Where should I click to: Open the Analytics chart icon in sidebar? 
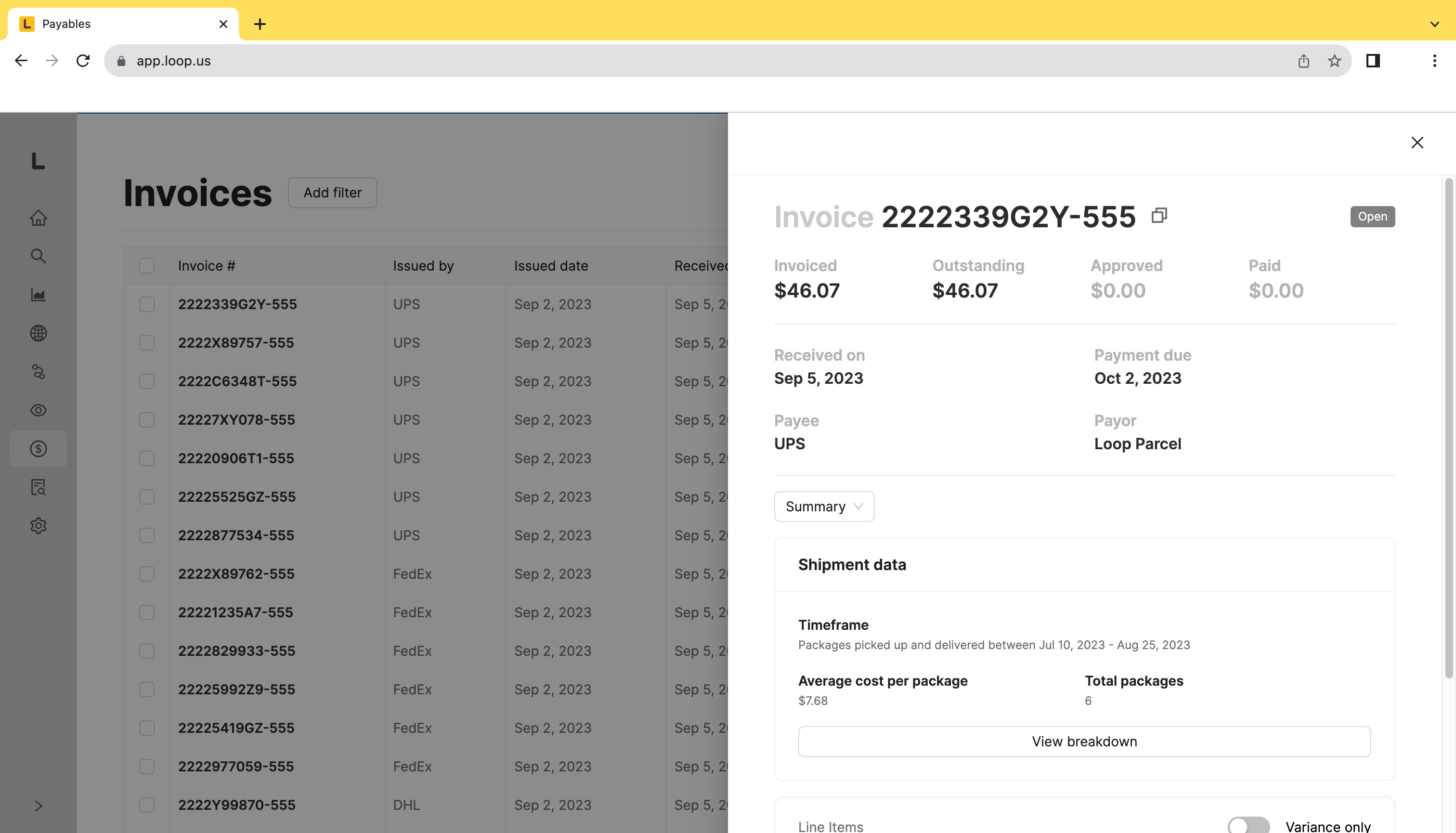[x=38, y=295]
